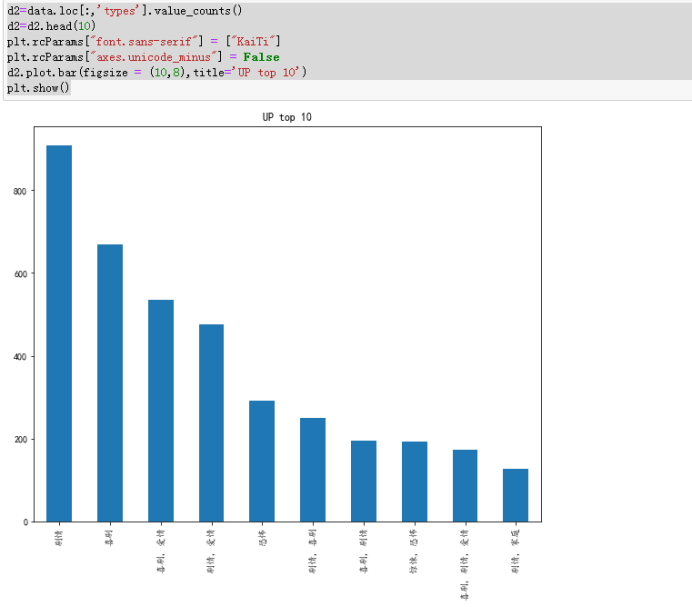The image size is (692, 607).
Task: Click the green False keyword
Action: pyautogui.click(x=261, y=57)
